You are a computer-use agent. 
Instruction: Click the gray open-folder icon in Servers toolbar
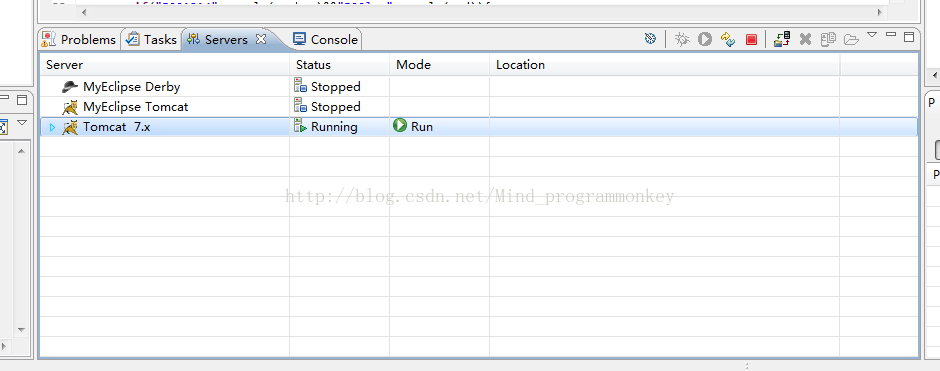(x=851, y=40)
